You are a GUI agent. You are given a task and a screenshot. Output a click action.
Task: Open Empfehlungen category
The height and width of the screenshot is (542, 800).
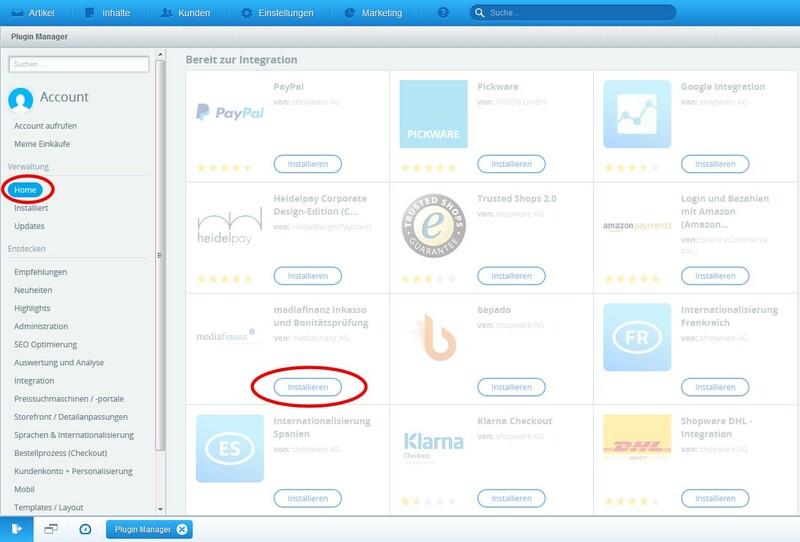[40, 272]
